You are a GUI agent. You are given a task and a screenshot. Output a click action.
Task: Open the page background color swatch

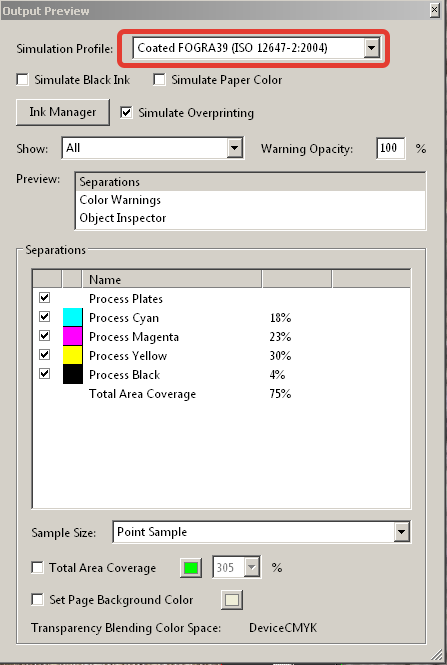pos(232,600)
